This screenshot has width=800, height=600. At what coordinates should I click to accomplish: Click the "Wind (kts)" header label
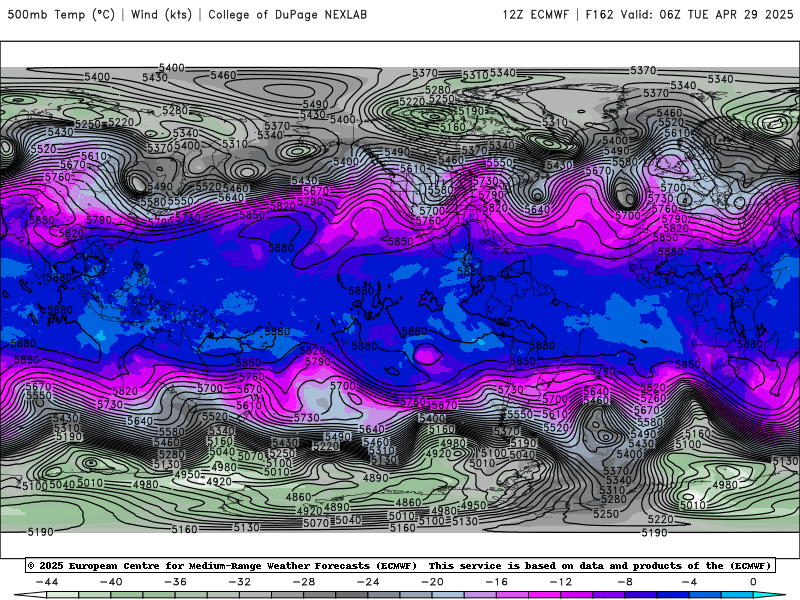click(x=161, y=14)
